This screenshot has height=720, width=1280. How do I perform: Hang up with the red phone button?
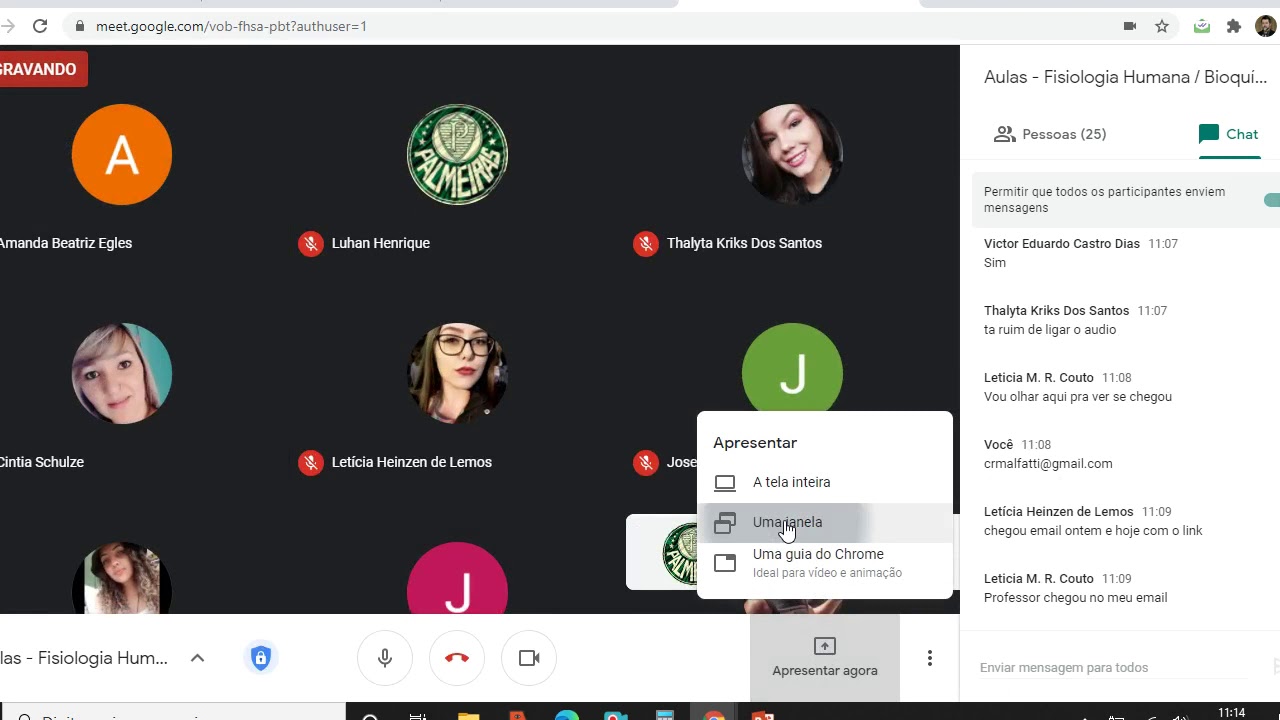[457, 658]
